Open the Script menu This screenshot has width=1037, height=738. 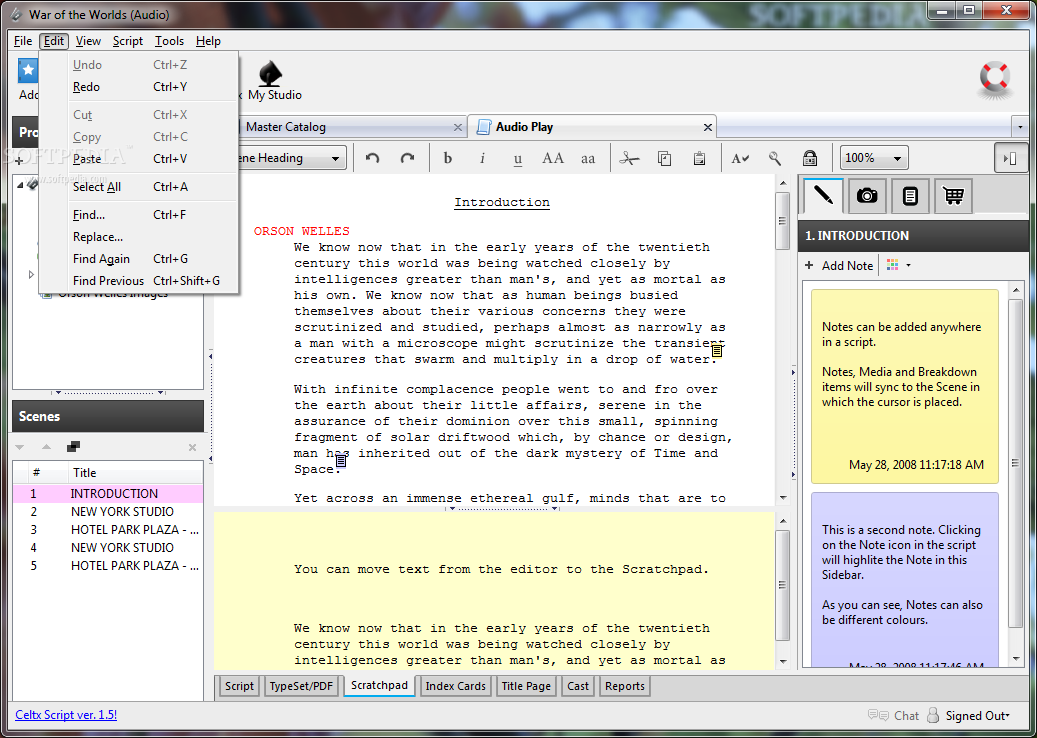[128, 41]
